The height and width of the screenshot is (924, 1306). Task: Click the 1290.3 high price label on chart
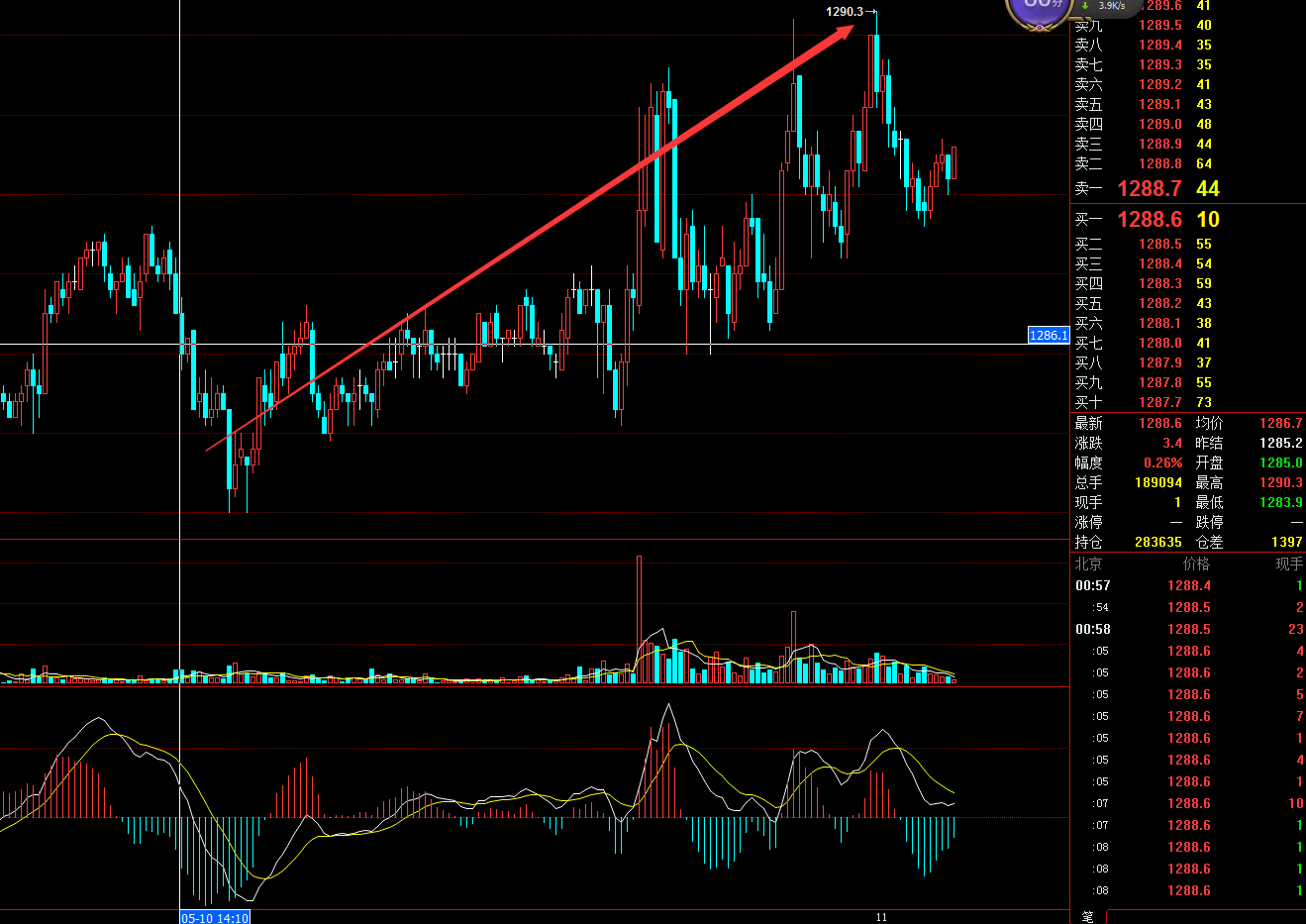pos(845,12)
